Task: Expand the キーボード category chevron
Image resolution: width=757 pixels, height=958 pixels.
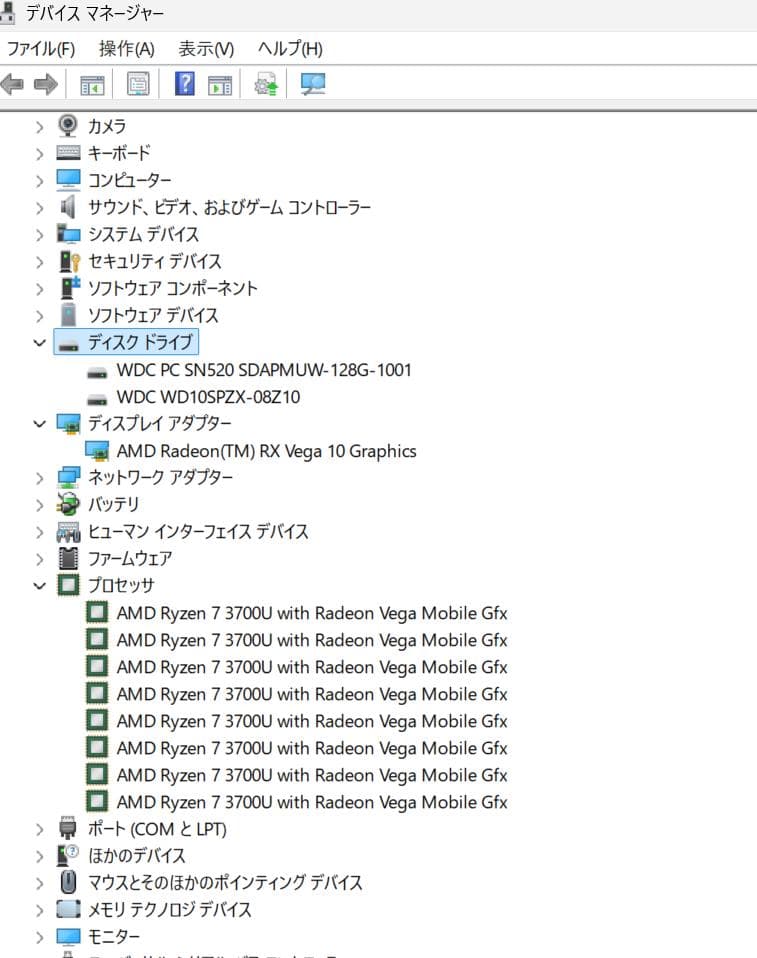Action: tap(40, 153)
